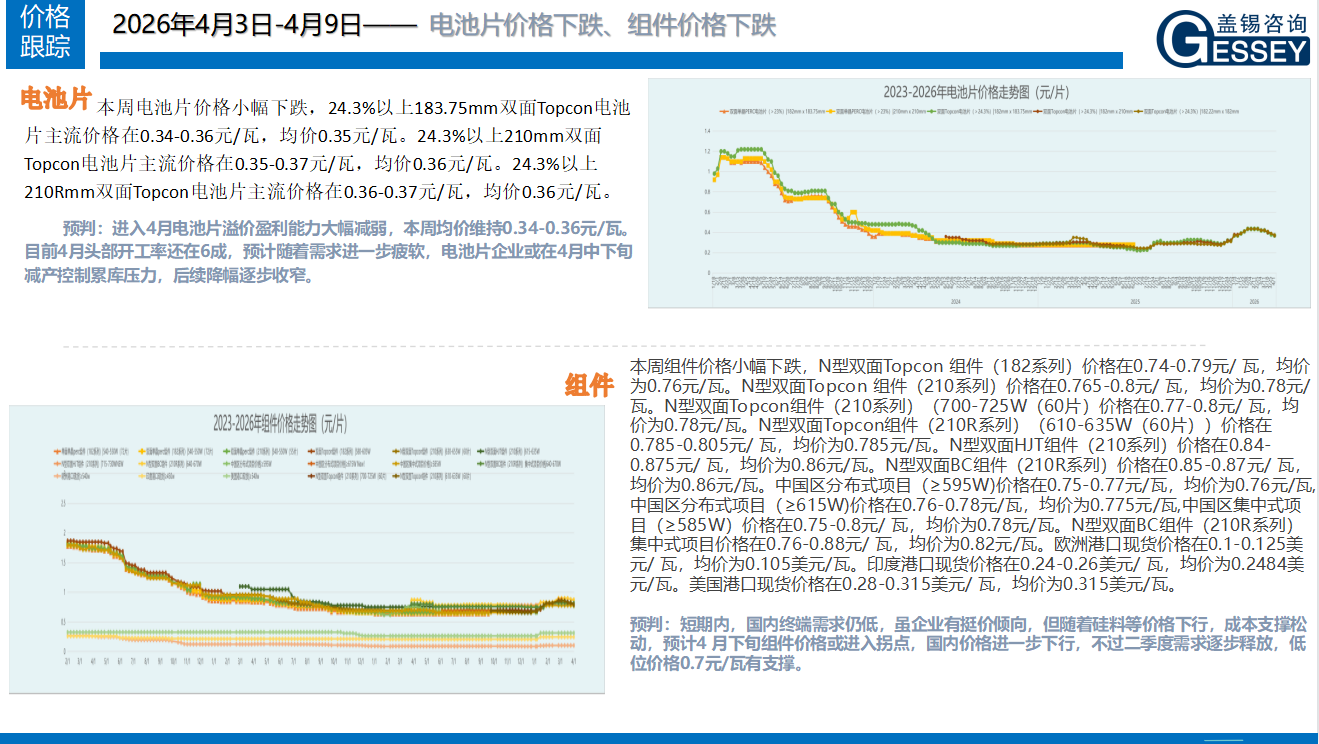The image size is (1319, 744).
Task: Click the 2023-2026年电池片价格走势图 chart title
Action: click(979, 91)
